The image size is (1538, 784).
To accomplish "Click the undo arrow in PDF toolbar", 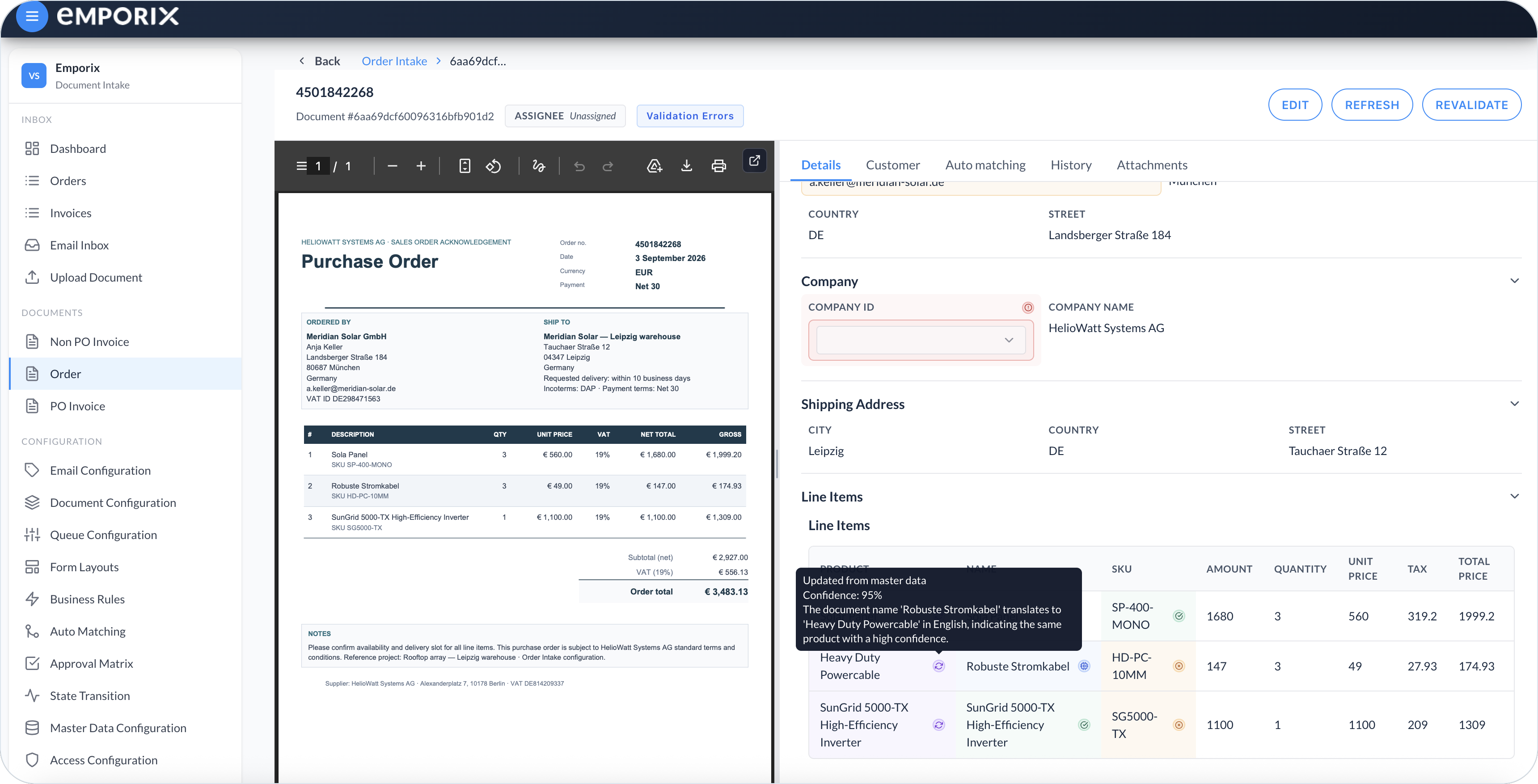I will pos(579,166).
